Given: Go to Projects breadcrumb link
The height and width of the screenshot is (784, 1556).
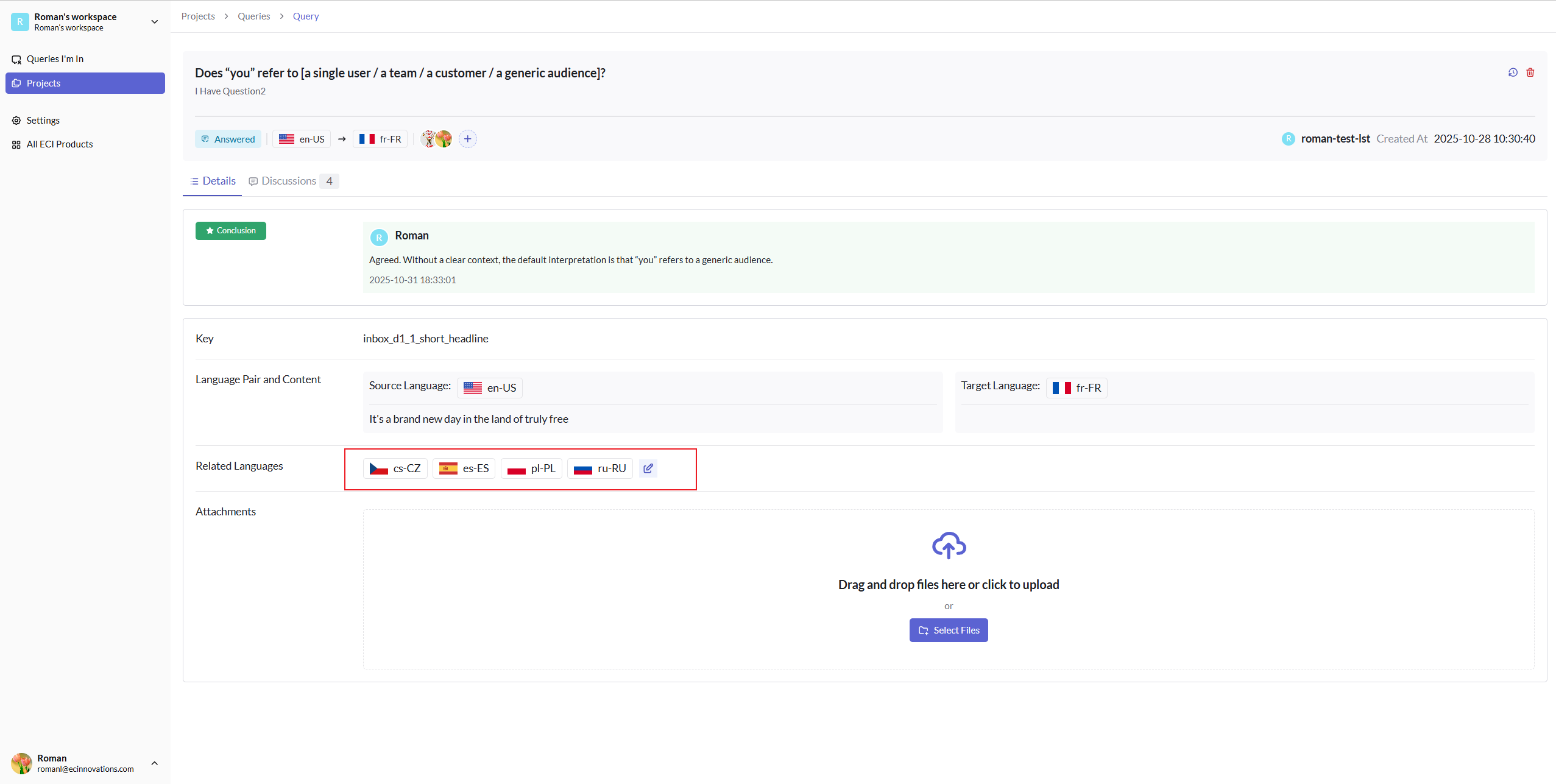Looking at the screenshot, I should coord(198,16).
